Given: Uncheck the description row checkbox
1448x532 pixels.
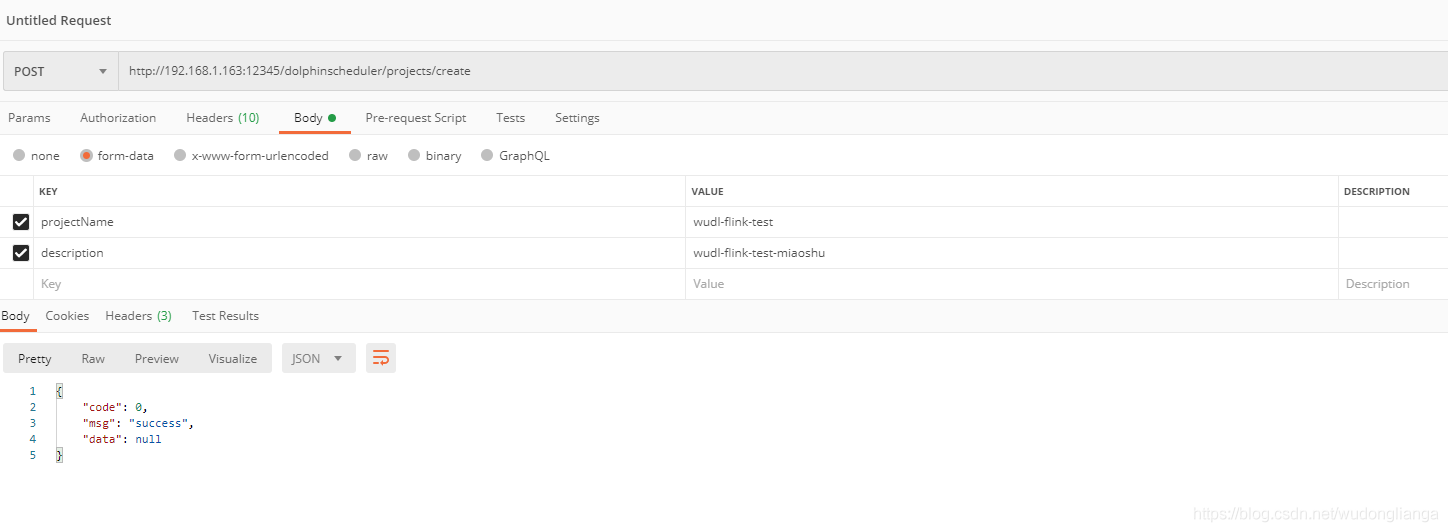Looking at the screenshot, I should 21,253.
